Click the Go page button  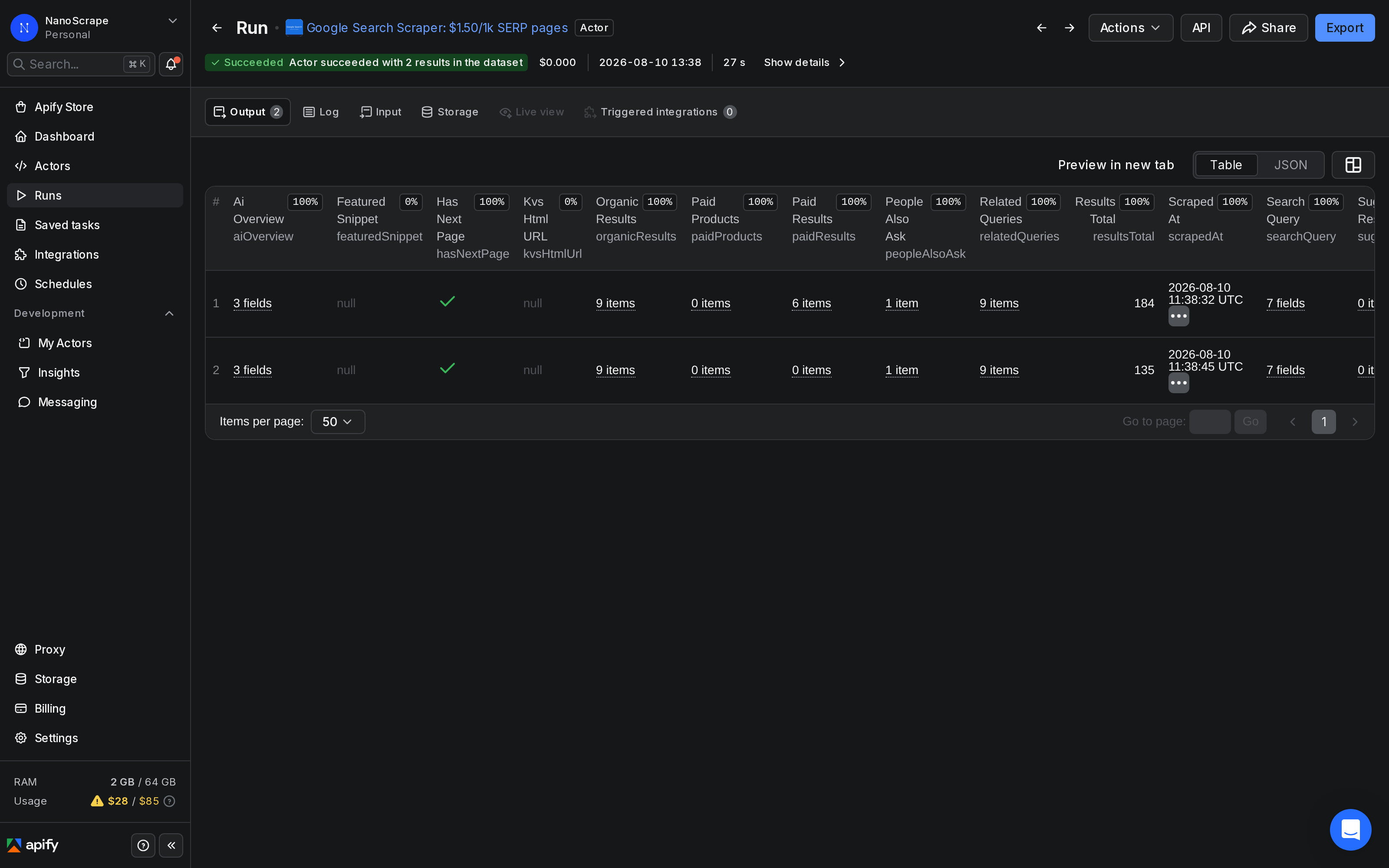click(1250, 422)
